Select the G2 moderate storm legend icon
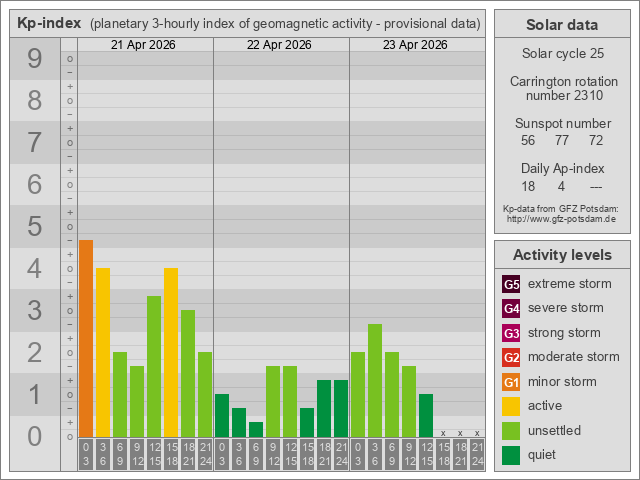 pos(511,357)
